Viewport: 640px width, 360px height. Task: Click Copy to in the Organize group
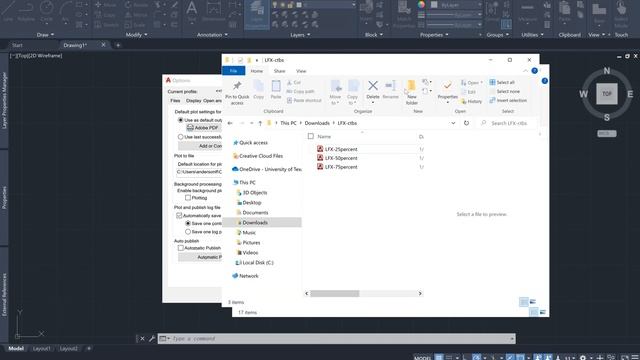click(x=352, y=92)
